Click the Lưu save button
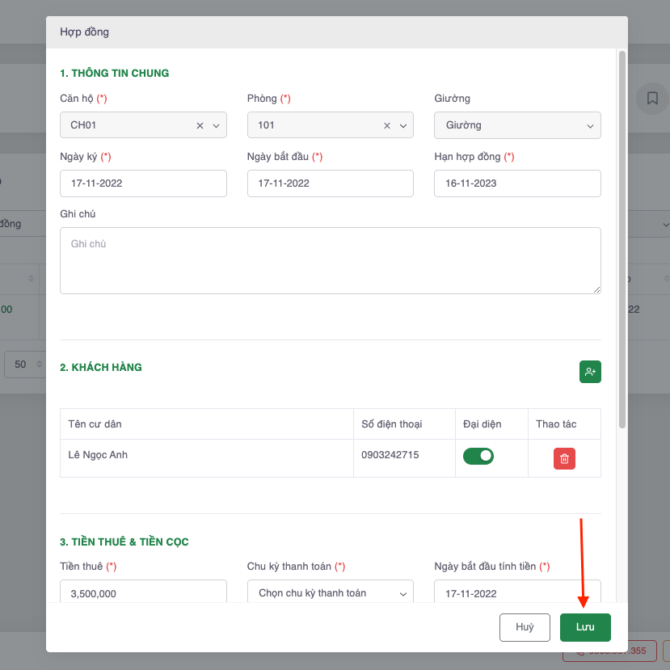670x670 pixels. pos(585,627)
